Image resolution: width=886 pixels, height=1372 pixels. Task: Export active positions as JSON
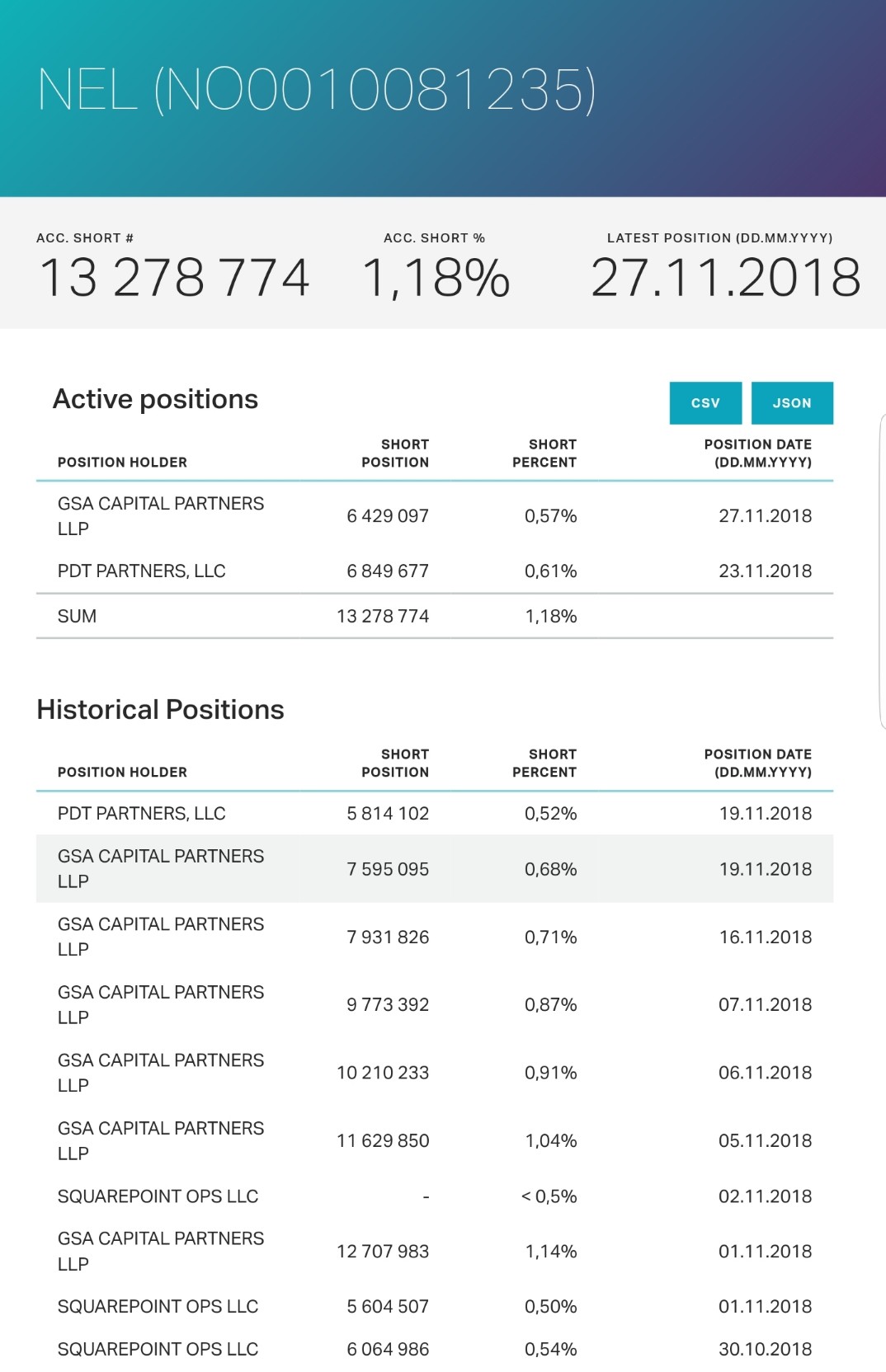click(x=792, y=403)
